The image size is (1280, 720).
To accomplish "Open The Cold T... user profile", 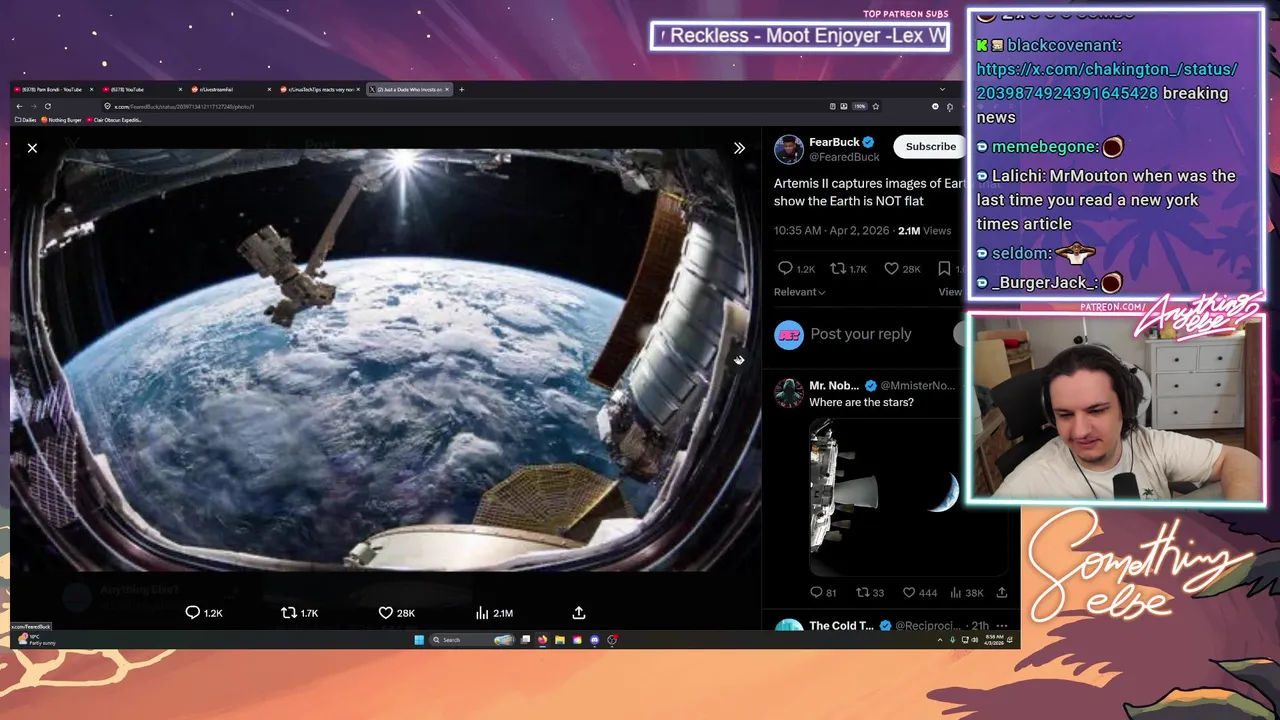I will point(841,626).
